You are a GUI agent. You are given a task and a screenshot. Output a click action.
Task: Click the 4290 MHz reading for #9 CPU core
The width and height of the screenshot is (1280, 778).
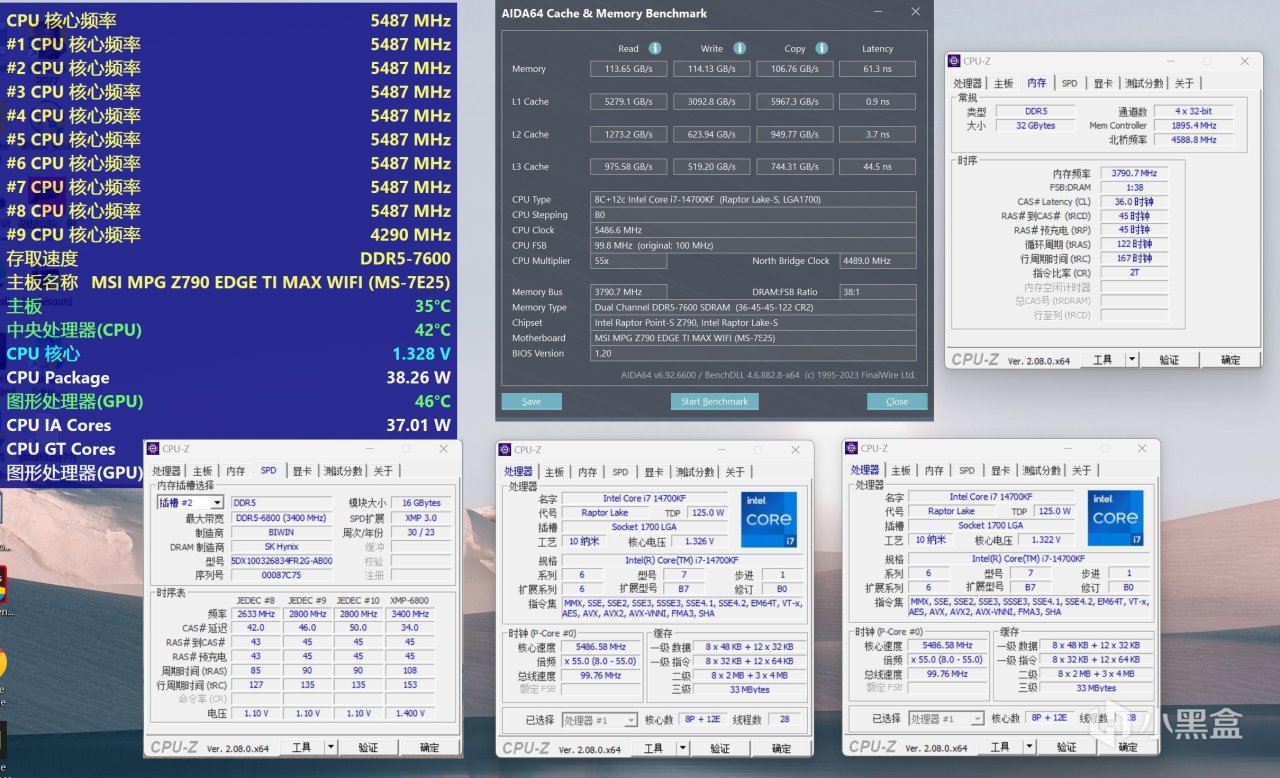(x=410, y=234)
